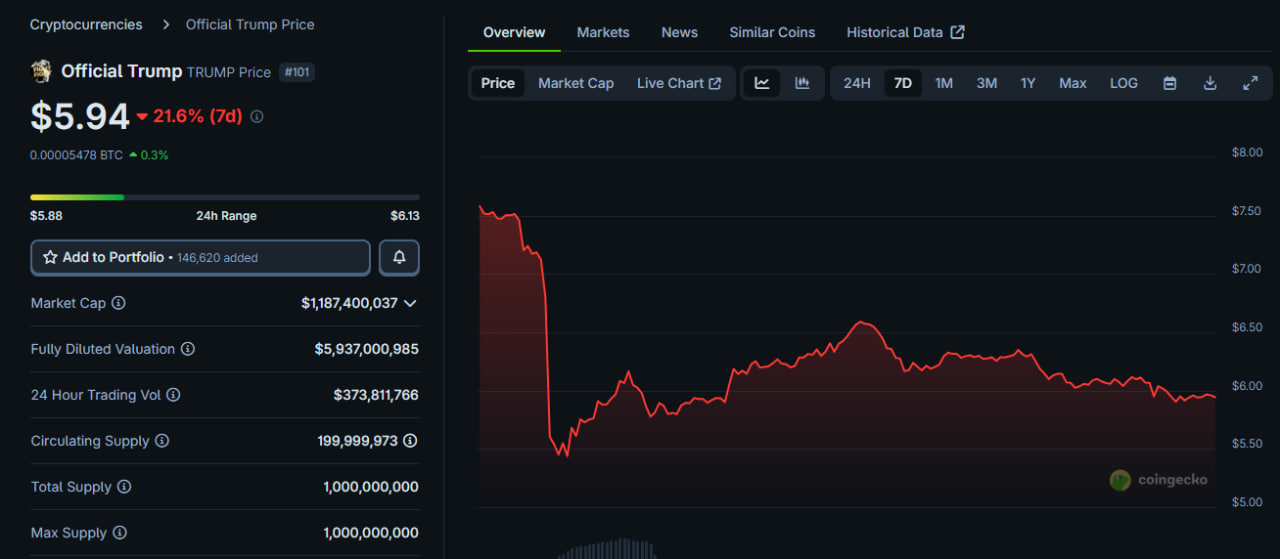Select the Max time range
This screenshot has height=559, width=1280.
1072,83
